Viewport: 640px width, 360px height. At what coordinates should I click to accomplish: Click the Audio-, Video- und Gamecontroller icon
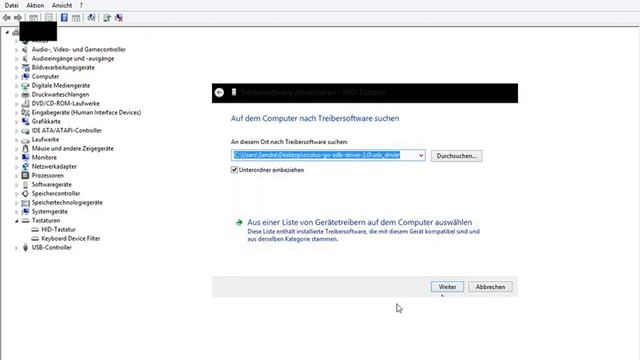click(x=25, y=49)
